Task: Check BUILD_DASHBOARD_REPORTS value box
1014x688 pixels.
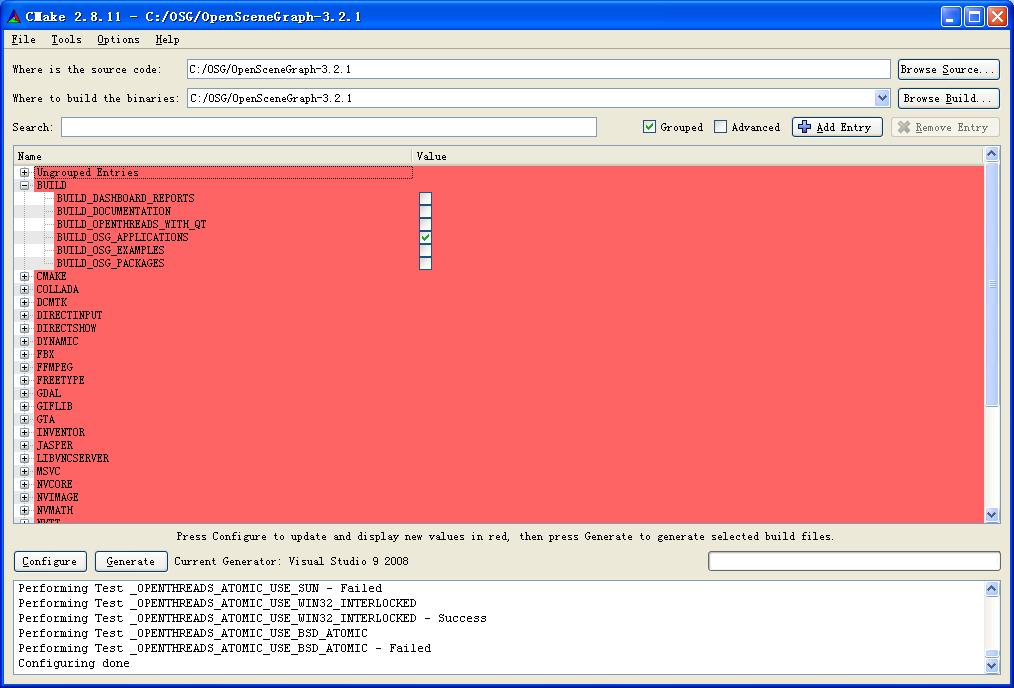Action: coord(425,199)
